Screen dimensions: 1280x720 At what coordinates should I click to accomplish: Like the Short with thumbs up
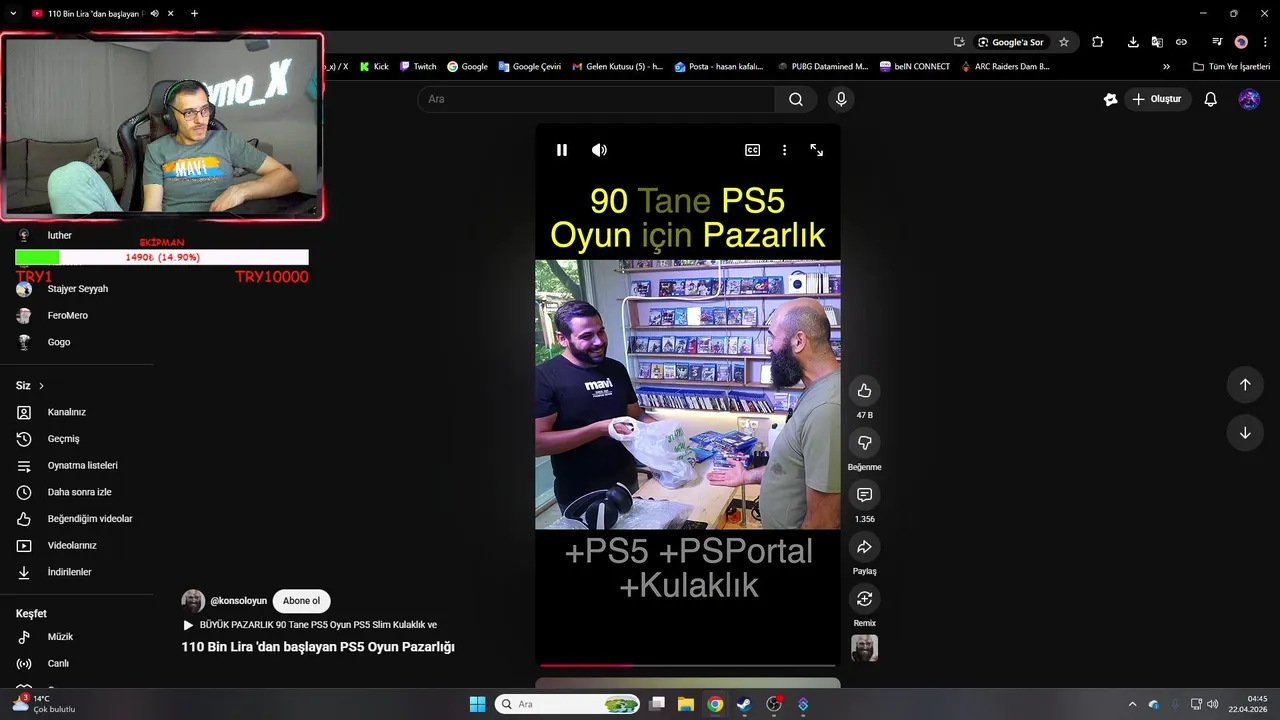click(864, 391)
